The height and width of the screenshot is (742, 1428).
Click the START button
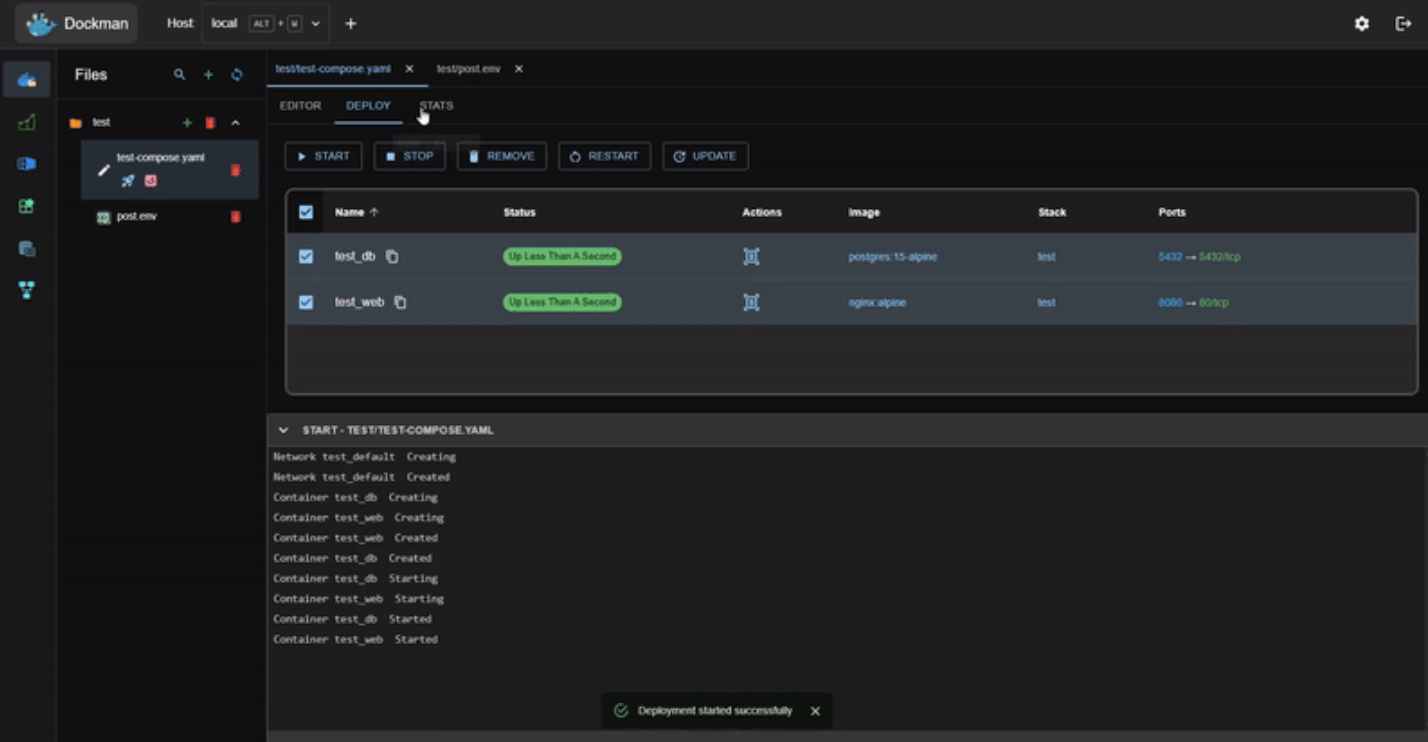click(324, 156)
